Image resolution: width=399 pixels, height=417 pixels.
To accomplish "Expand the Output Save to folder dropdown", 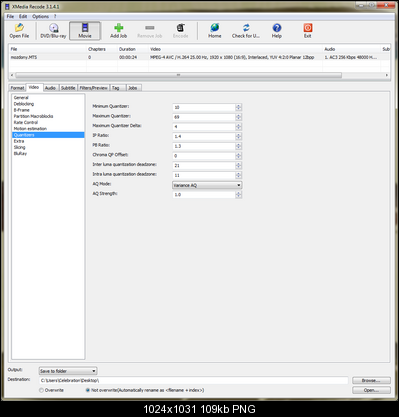I will (x=68, y=371).
